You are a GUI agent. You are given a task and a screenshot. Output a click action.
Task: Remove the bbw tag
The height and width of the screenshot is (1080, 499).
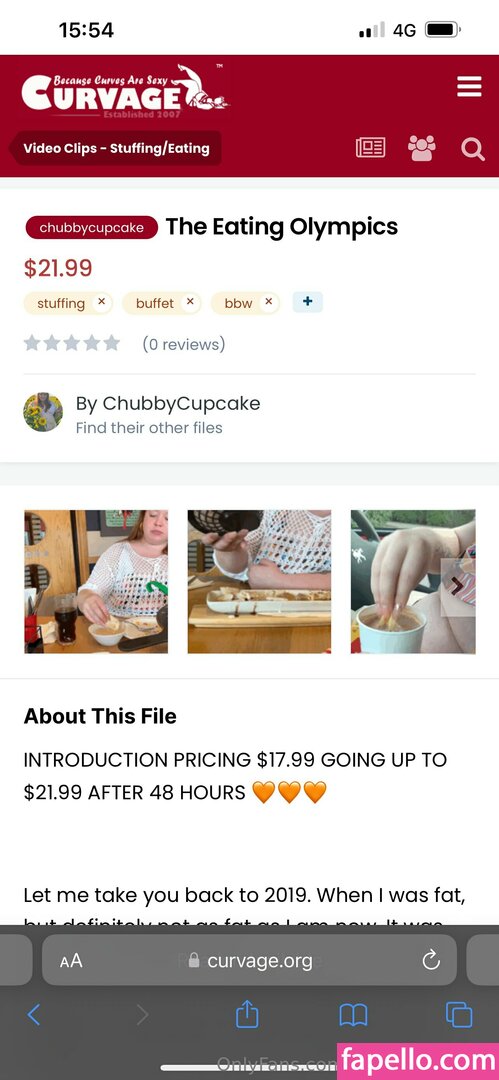pos(269,302)
